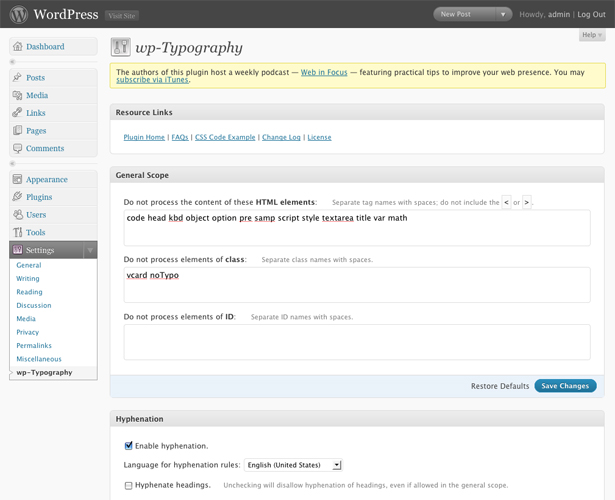Go to General settings submenu
Screen dimensions: 615x500
29,265
